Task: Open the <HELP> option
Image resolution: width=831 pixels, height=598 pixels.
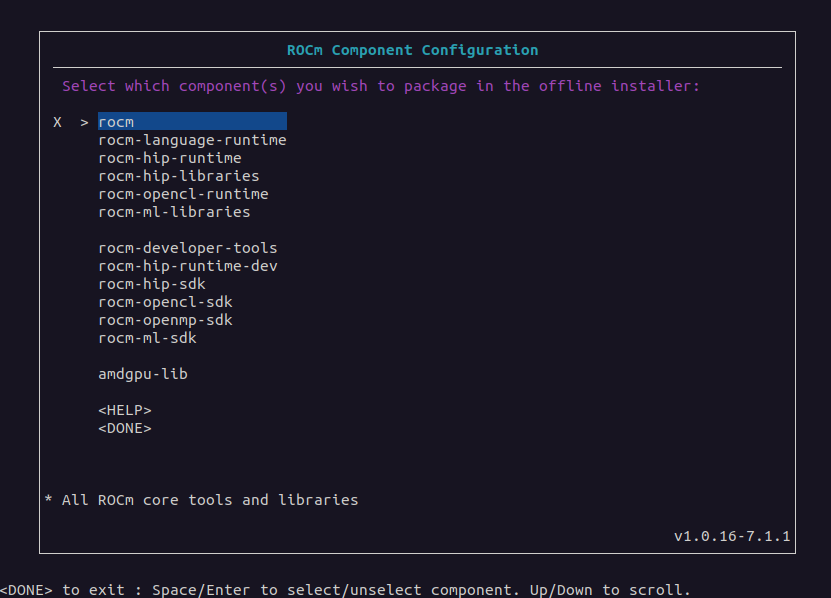Action: coord(124,410)
